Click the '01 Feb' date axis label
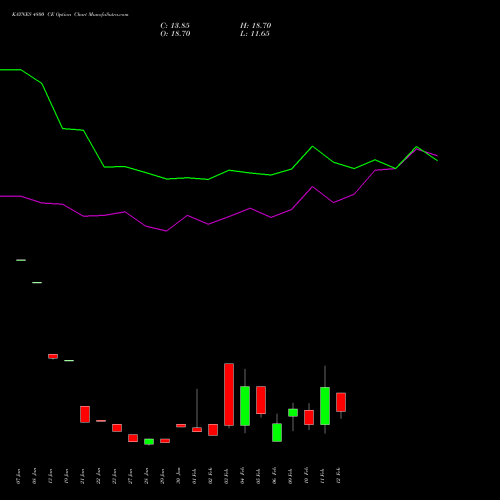This screenshot has width=500, height=500. [x=194, y=476]
